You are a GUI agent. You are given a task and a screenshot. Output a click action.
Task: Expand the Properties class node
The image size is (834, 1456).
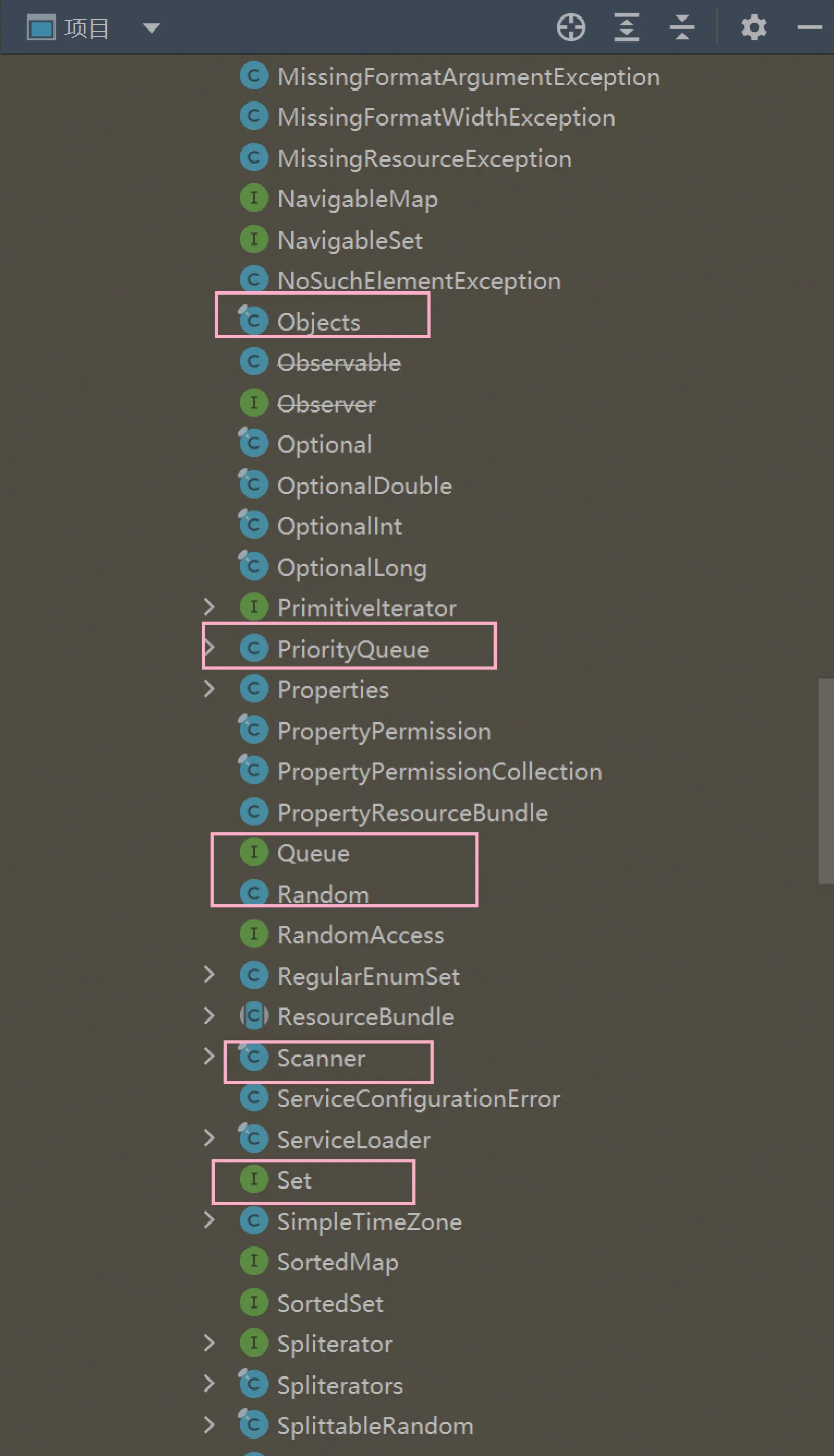pyautogui.click(x=209, y=689)
